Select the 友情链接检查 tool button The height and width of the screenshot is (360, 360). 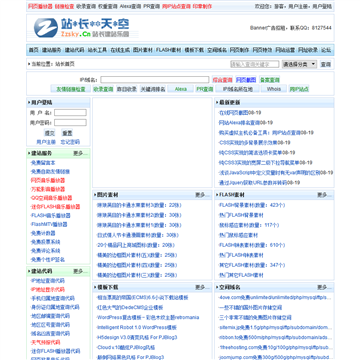71,89
